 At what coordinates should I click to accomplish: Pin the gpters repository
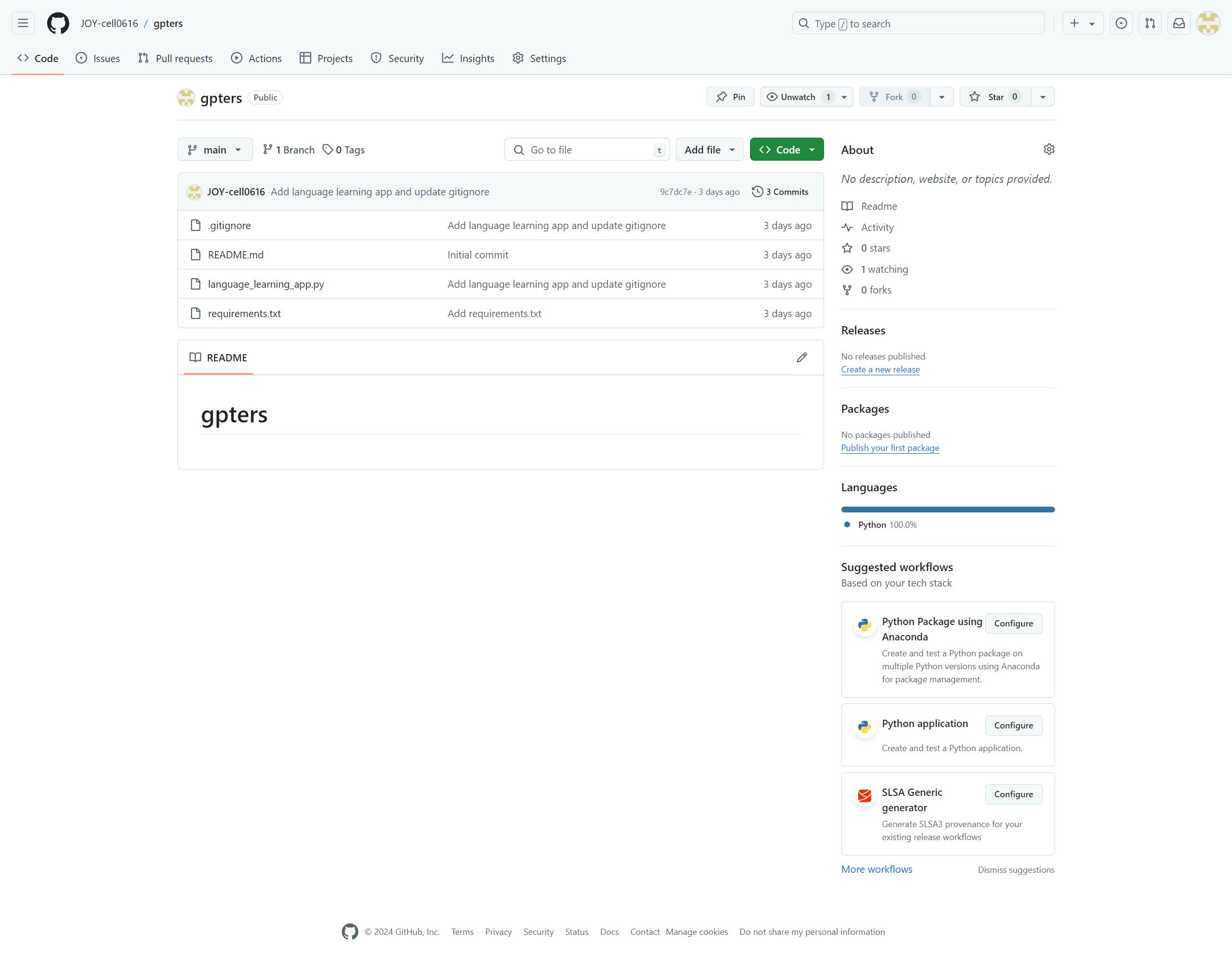tap(730, 97)
